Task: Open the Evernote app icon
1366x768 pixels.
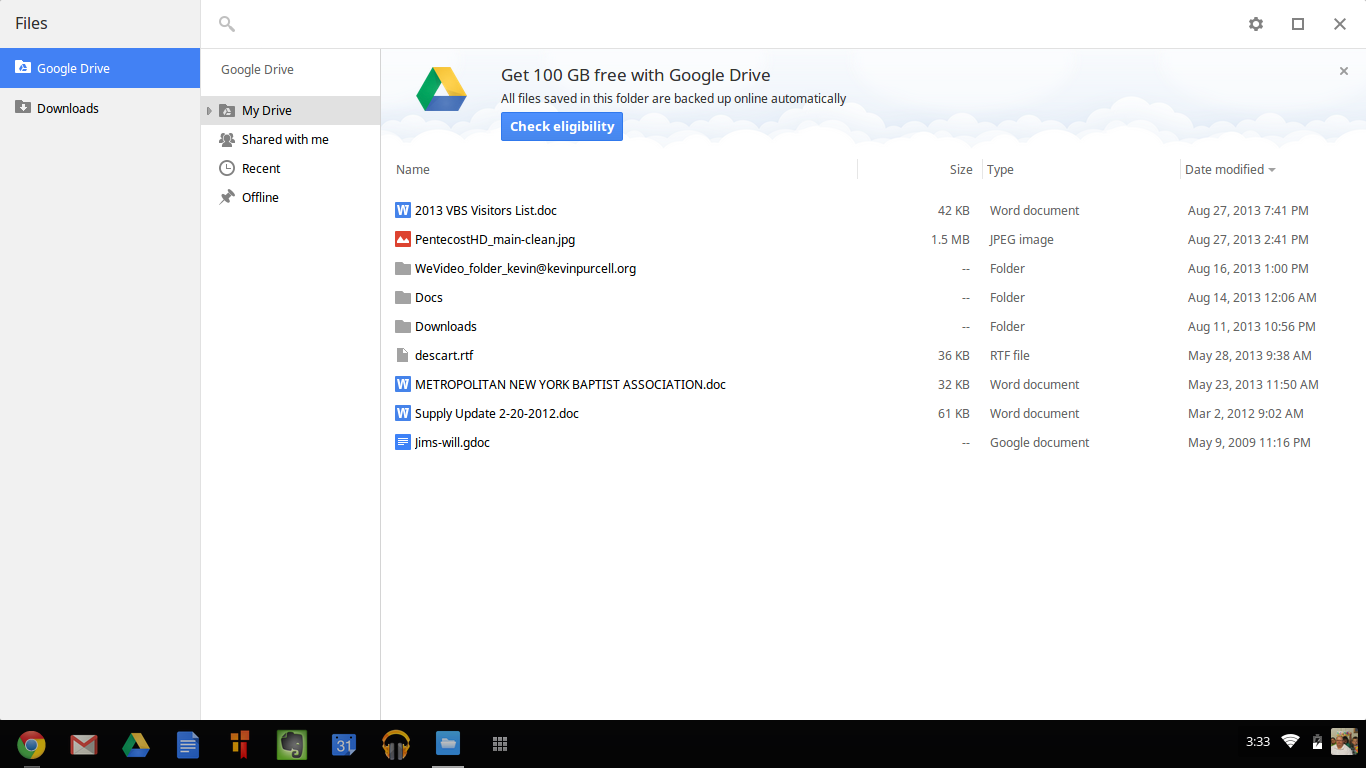Action: (292, 745)
